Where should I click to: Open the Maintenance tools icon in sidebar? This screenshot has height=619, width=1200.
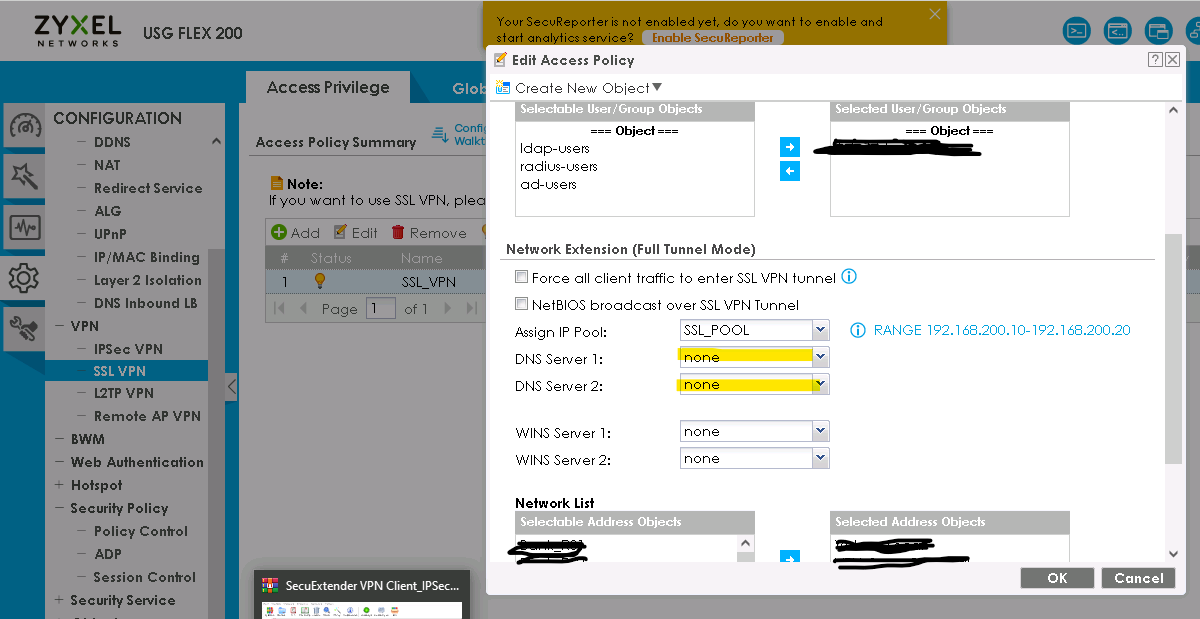pos(25,328)
